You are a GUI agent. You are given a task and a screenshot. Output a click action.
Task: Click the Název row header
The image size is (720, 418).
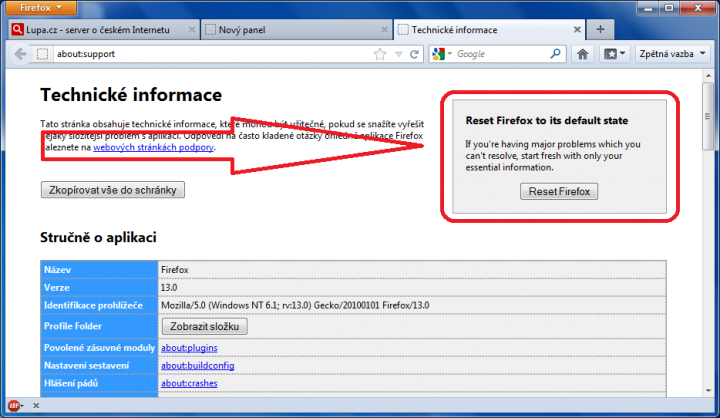99,270
